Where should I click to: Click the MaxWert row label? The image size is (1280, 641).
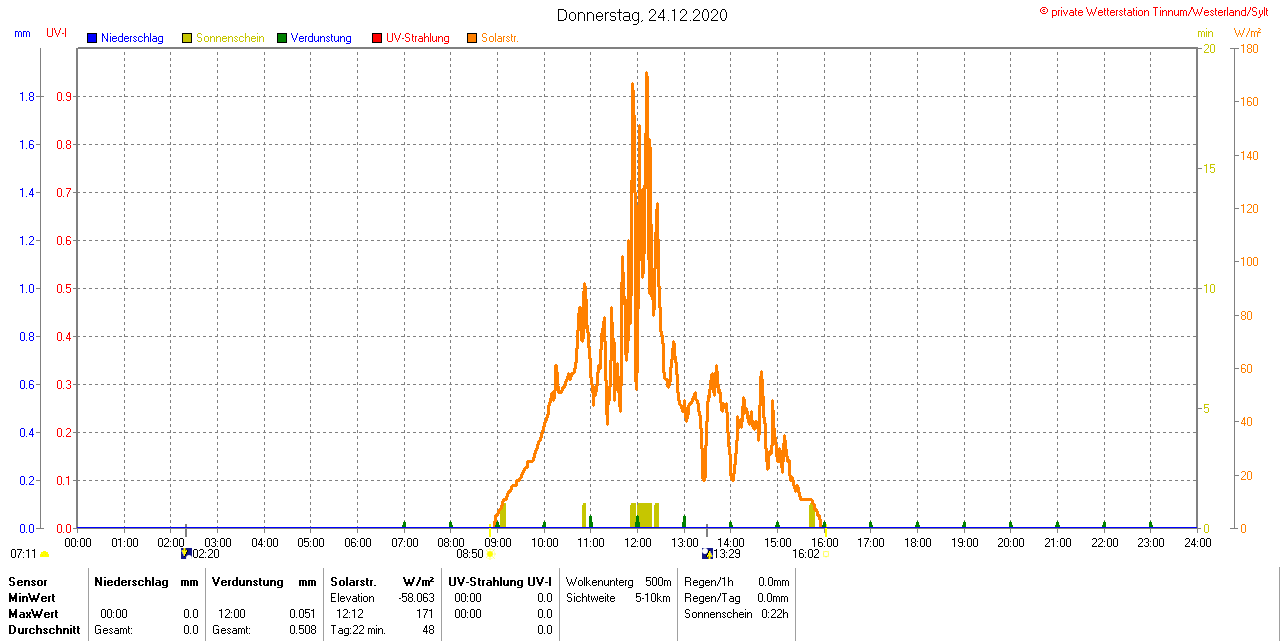pyautogui.click(x=34, y=614)
